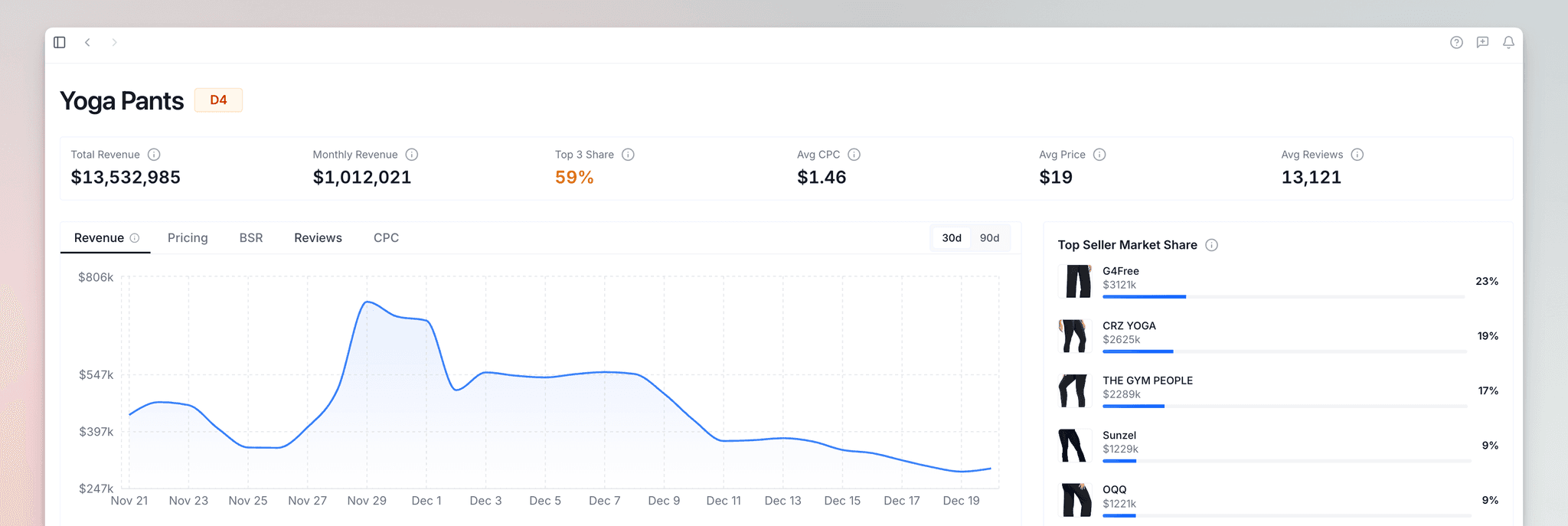The height and width of the screenshot is (526, 1568).
Task: Click the 59% top 3 share value
Action: [x=574, y=178]
